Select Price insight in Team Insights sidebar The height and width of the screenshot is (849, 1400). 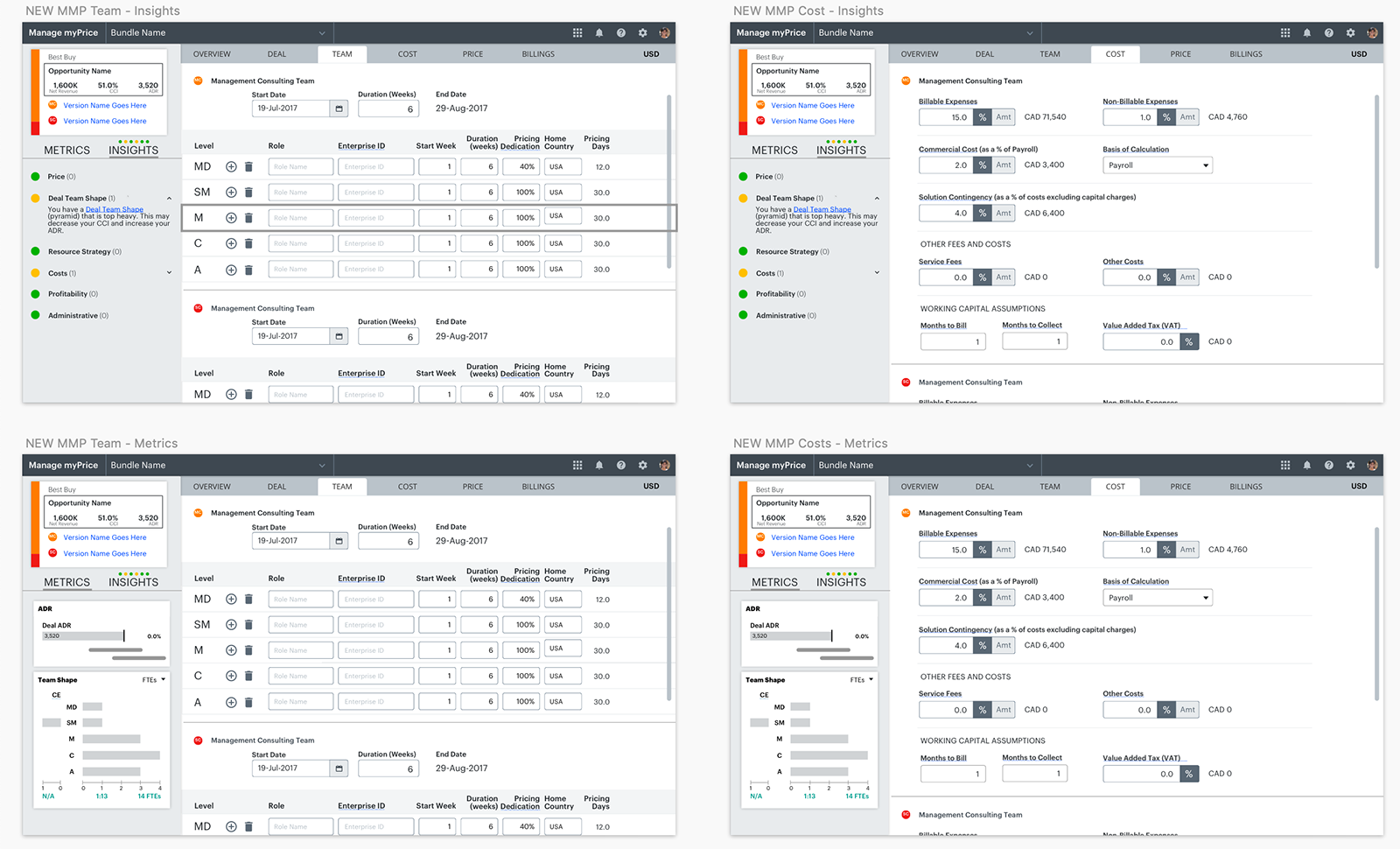click(61, 177)
